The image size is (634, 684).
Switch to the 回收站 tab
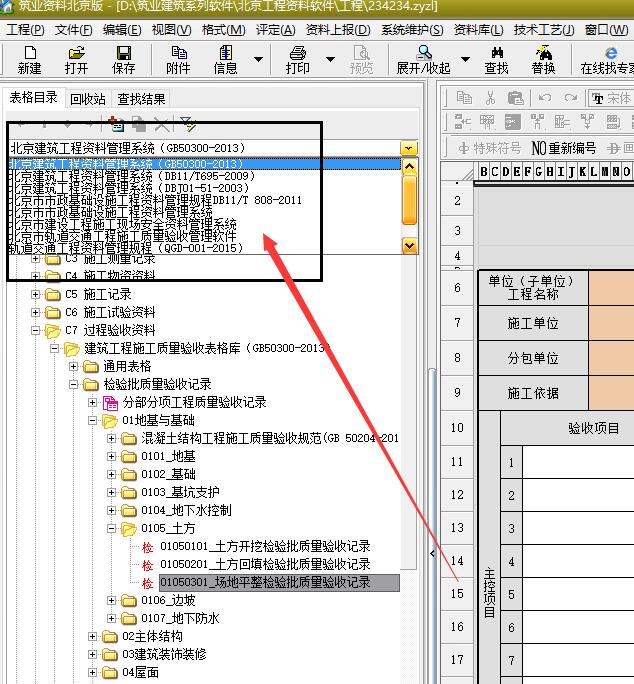tap(87, 99)
